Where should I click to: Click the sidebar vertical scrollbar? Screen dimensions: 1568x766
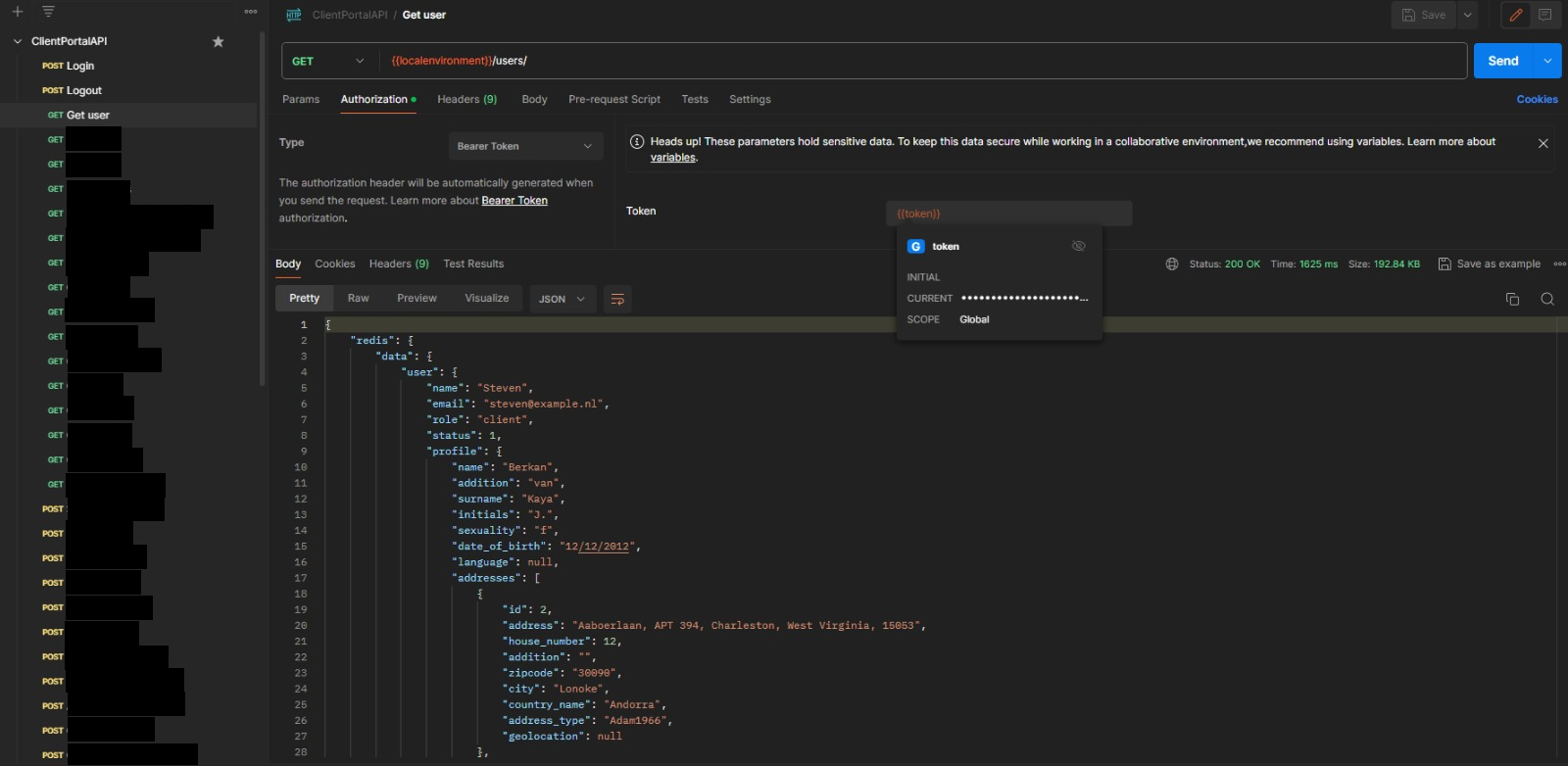(x=262, y=208)
